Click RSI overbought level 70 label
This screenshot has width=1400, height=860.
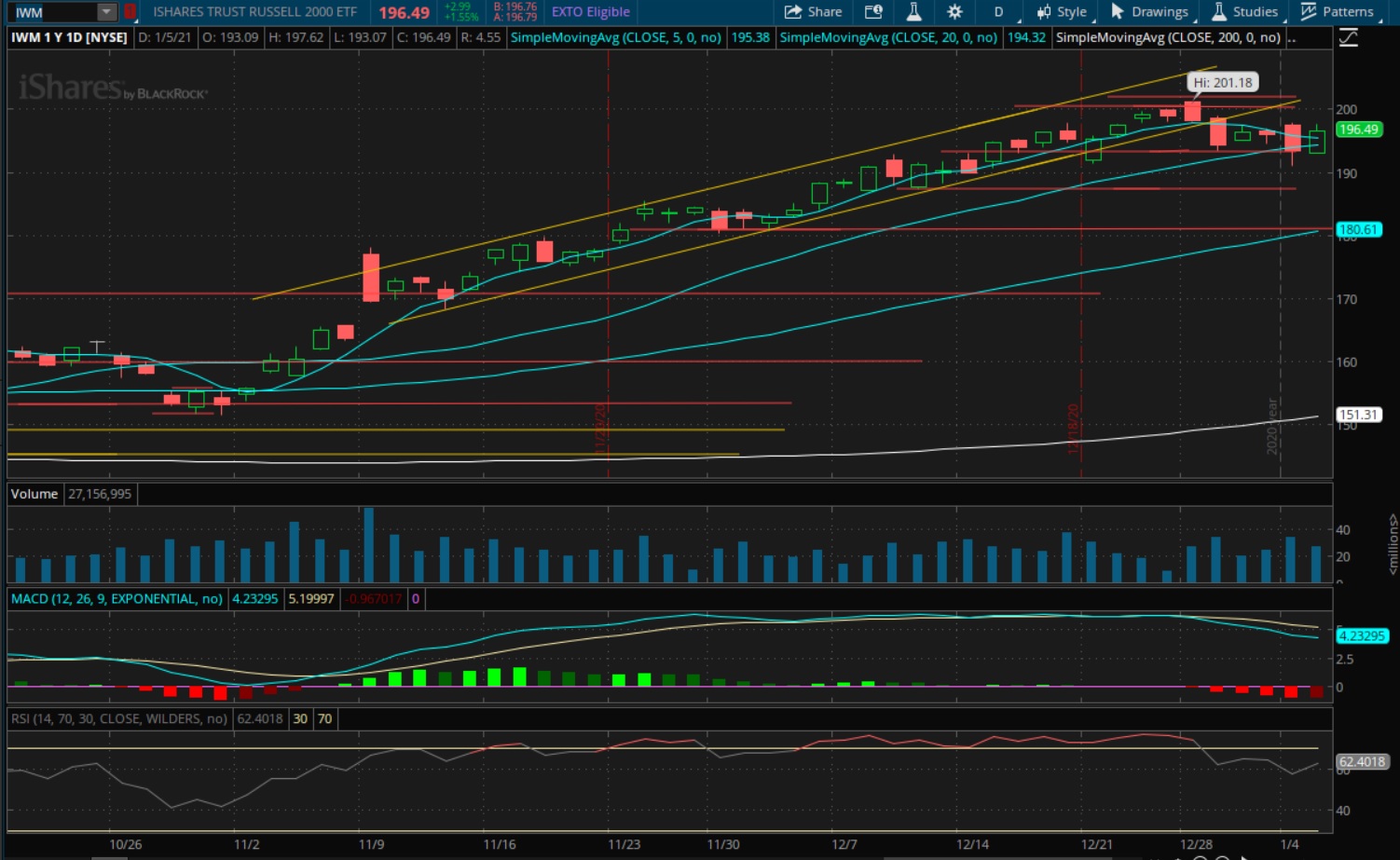click(x=324, y=719)
